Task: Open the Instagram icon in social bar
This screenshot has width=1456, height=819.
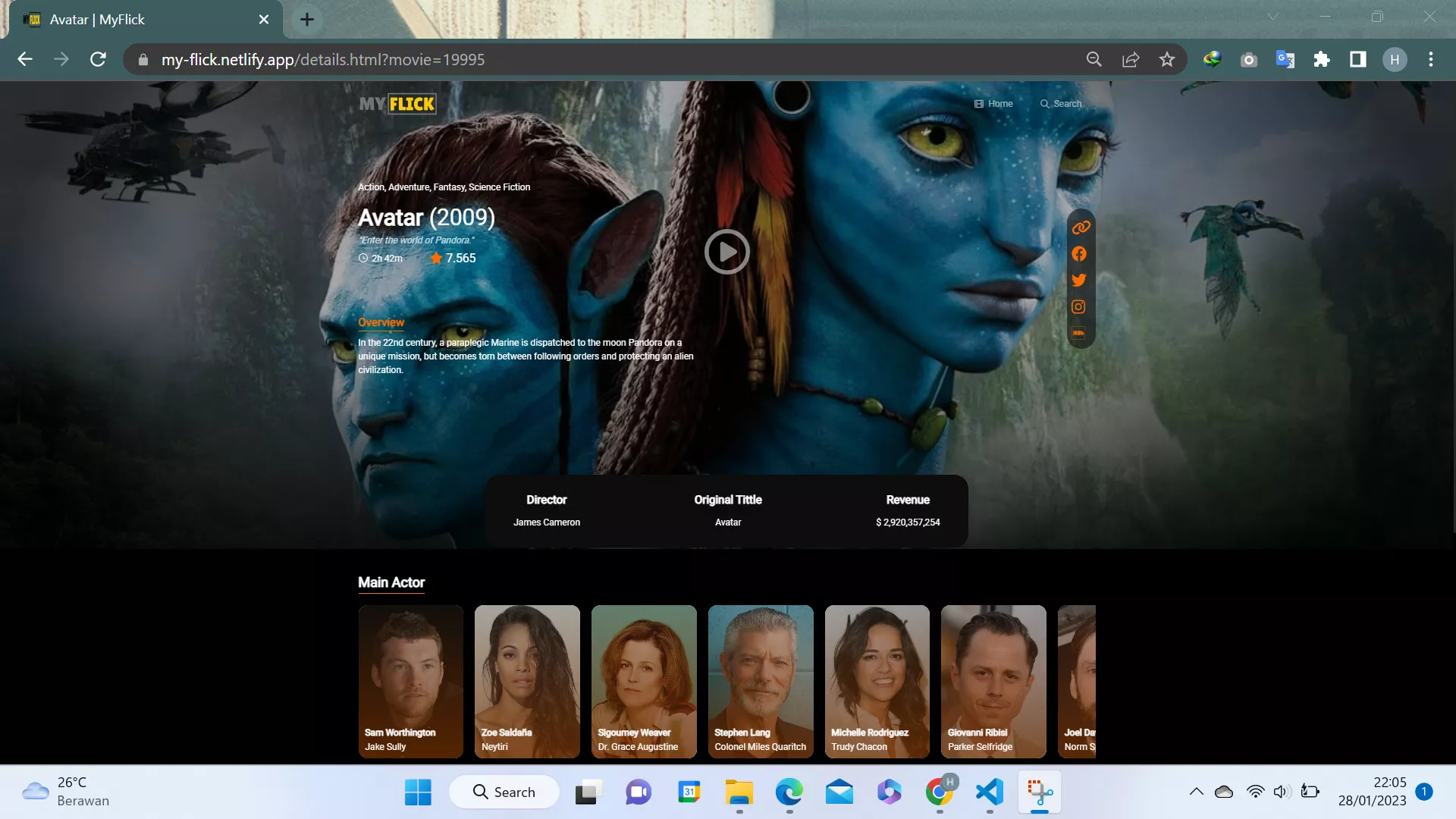Action: point(1078,306)
